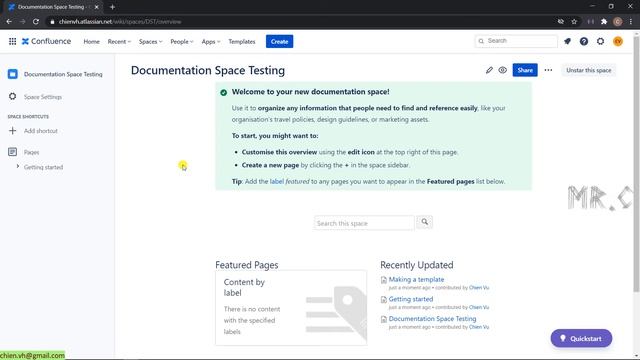The width and height of the screenshot is (640, 360).
Task: Click the blue Create button
Action: coord(279,41)
